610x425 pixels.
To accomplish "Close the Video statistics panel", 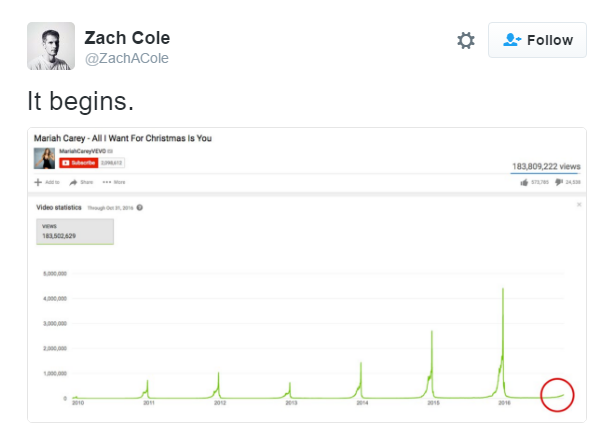I will click(579, 205).
